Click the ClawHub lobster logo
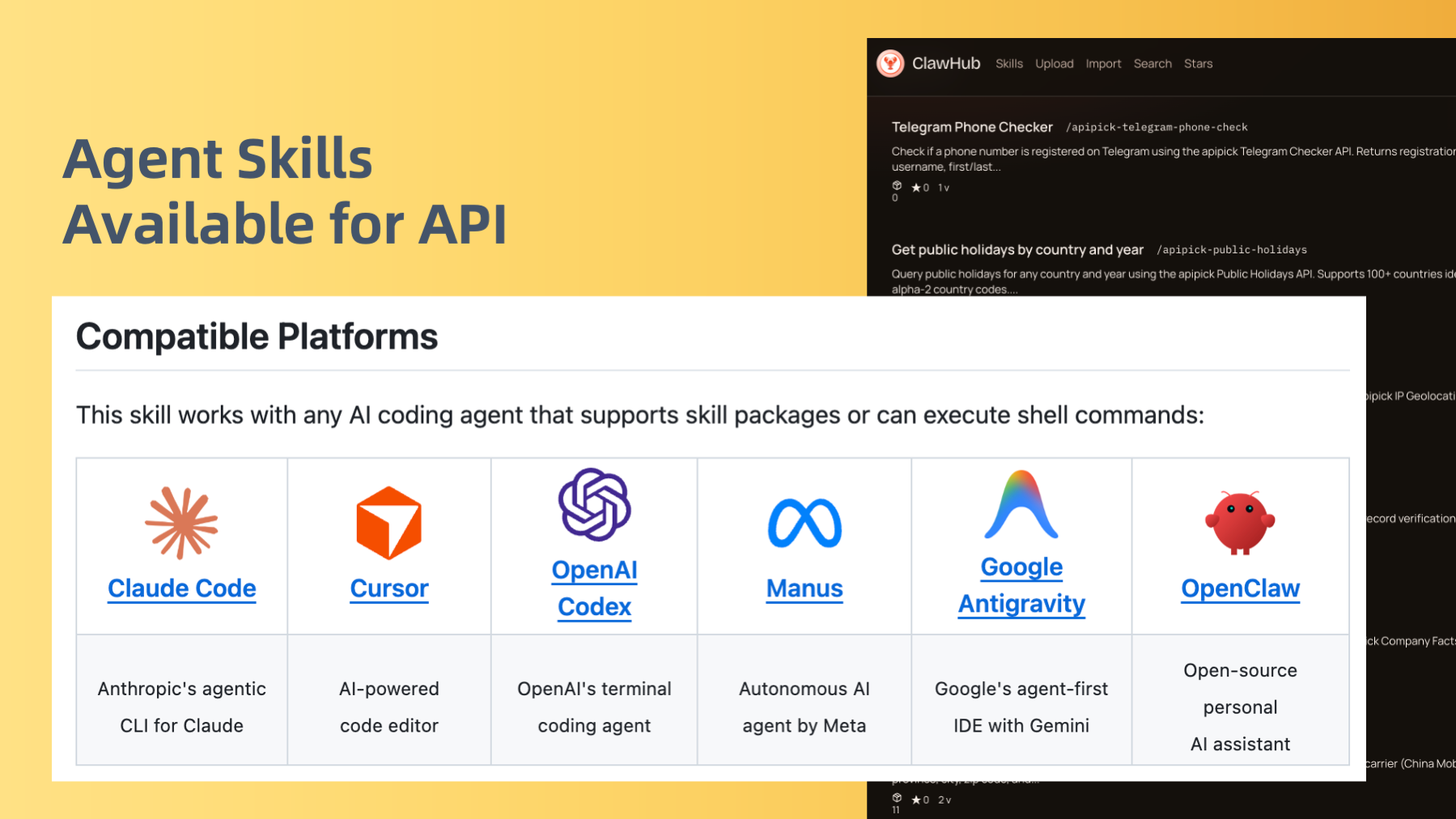 coord(890,63)
